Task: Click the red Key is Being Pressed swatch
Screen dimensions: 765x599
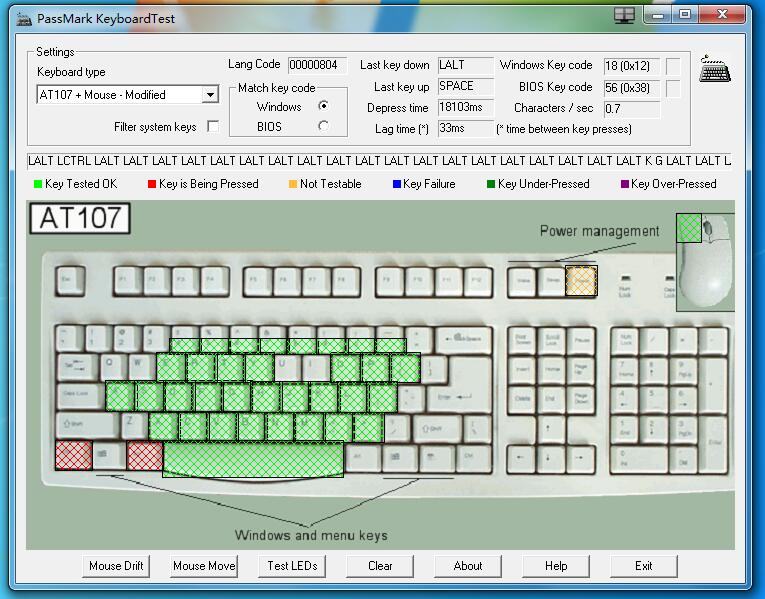Action: [152, 184]
